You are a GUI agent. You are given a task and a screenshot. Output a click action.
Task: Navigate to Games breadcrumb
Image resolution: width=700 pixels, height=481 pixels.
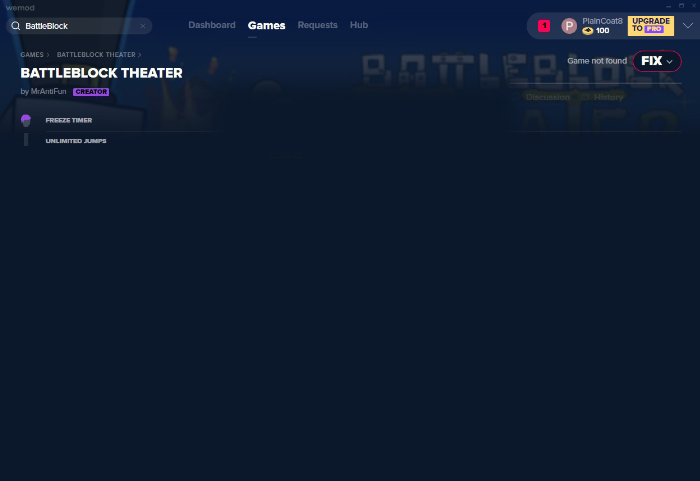pyautogui.click(x=32, y=54)
